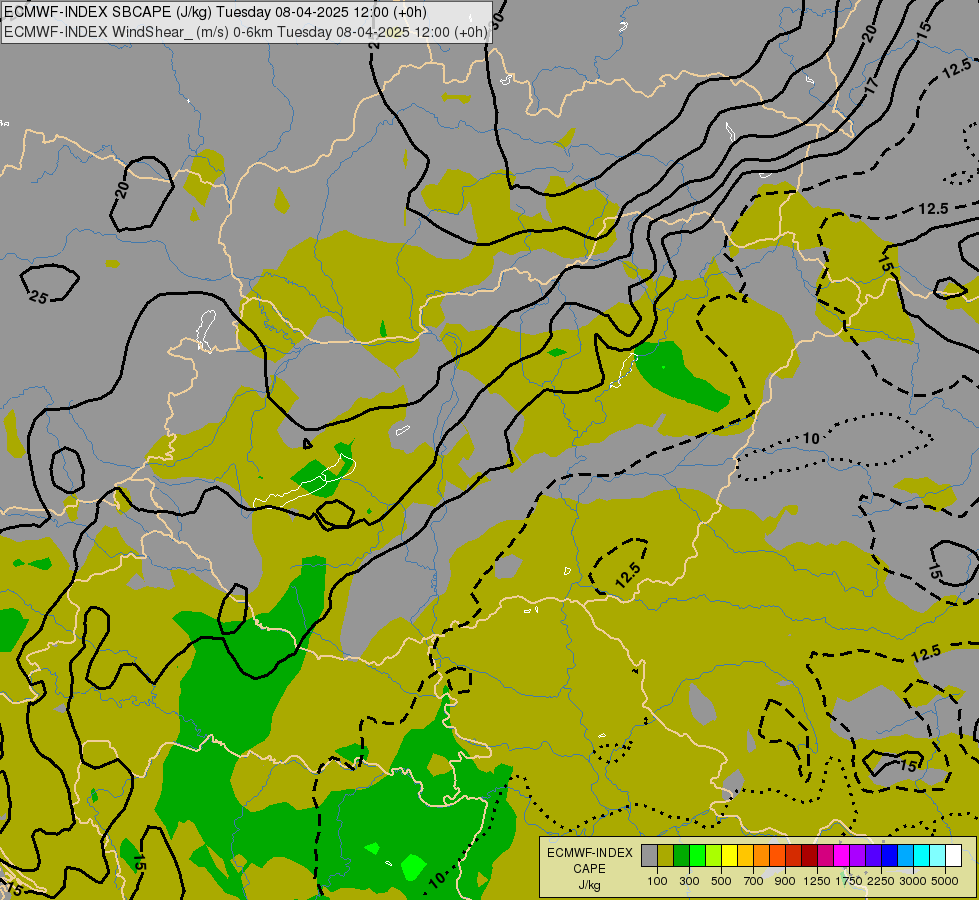The image size is (979, 900).
Task: Click the ECMWF-INDEX legend title
Action: point(590,853)
